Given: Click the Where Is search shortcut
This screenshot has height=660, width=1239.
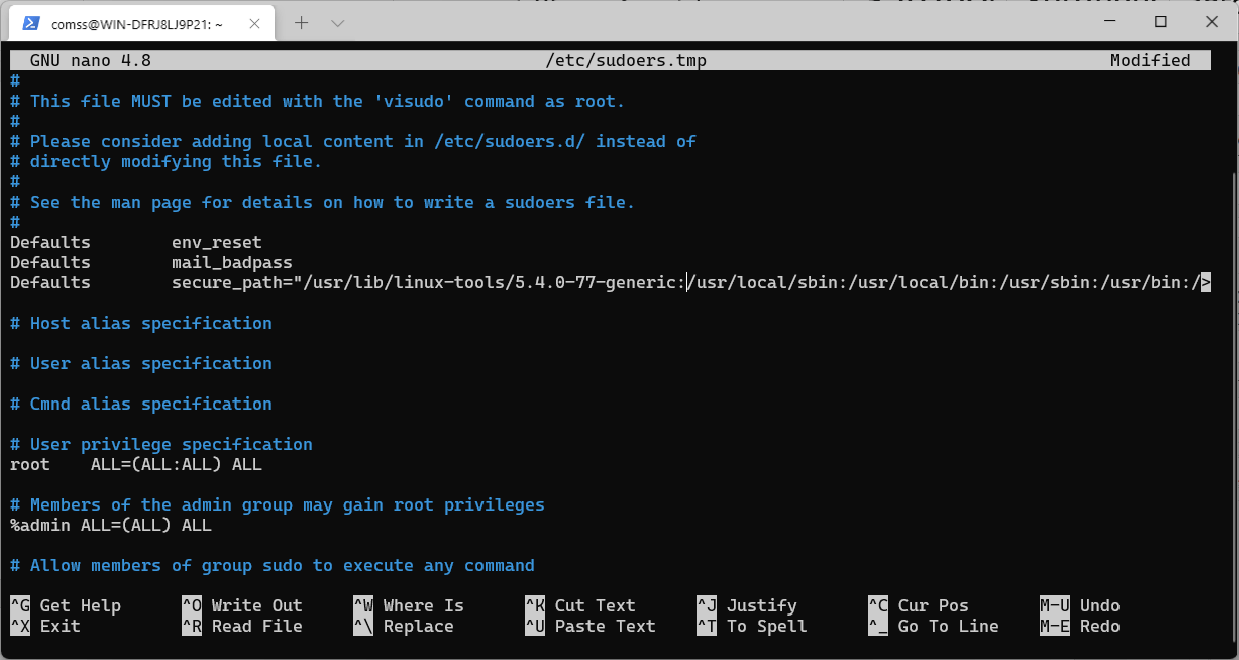Looking at the screenshot, I should click(x=423, y=605).
